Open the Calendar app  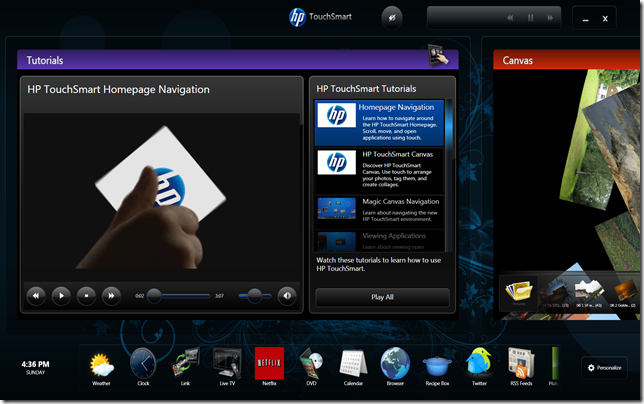click(x=353, y=366)
